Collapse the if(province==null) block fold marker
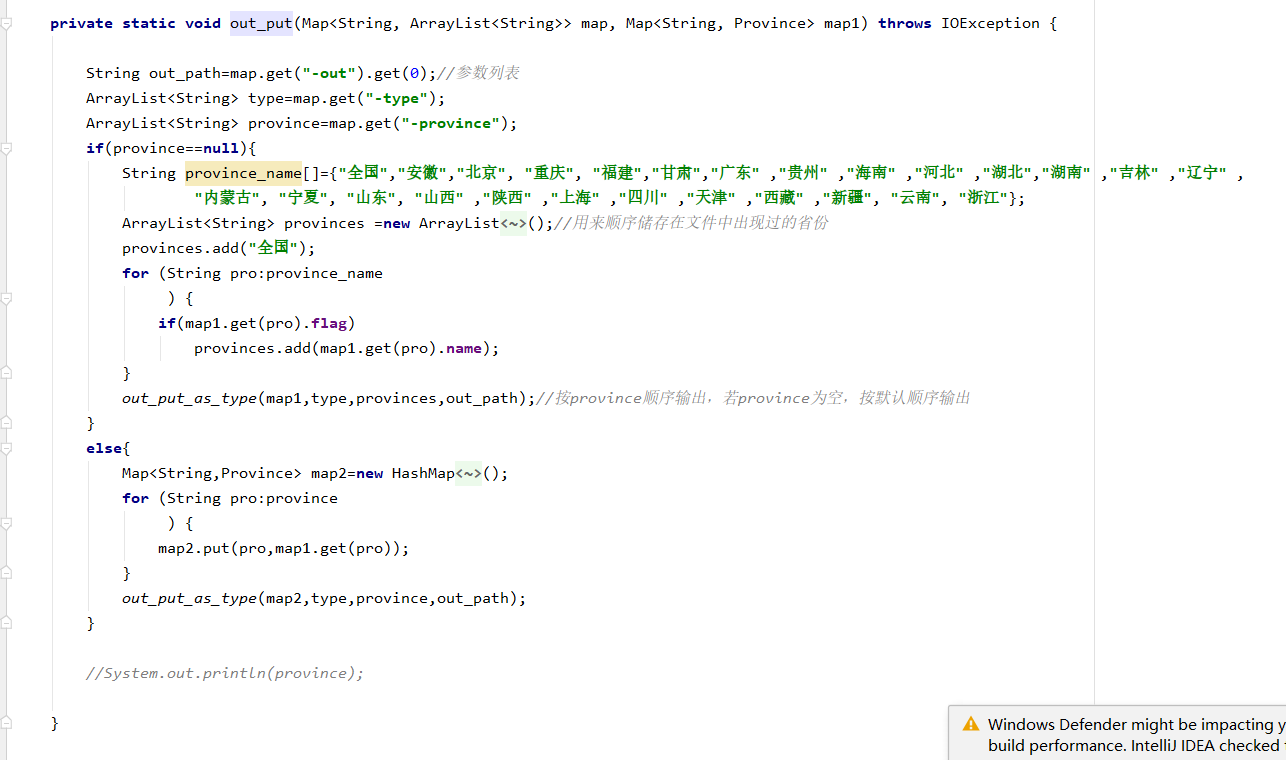 tap(6, 148)
